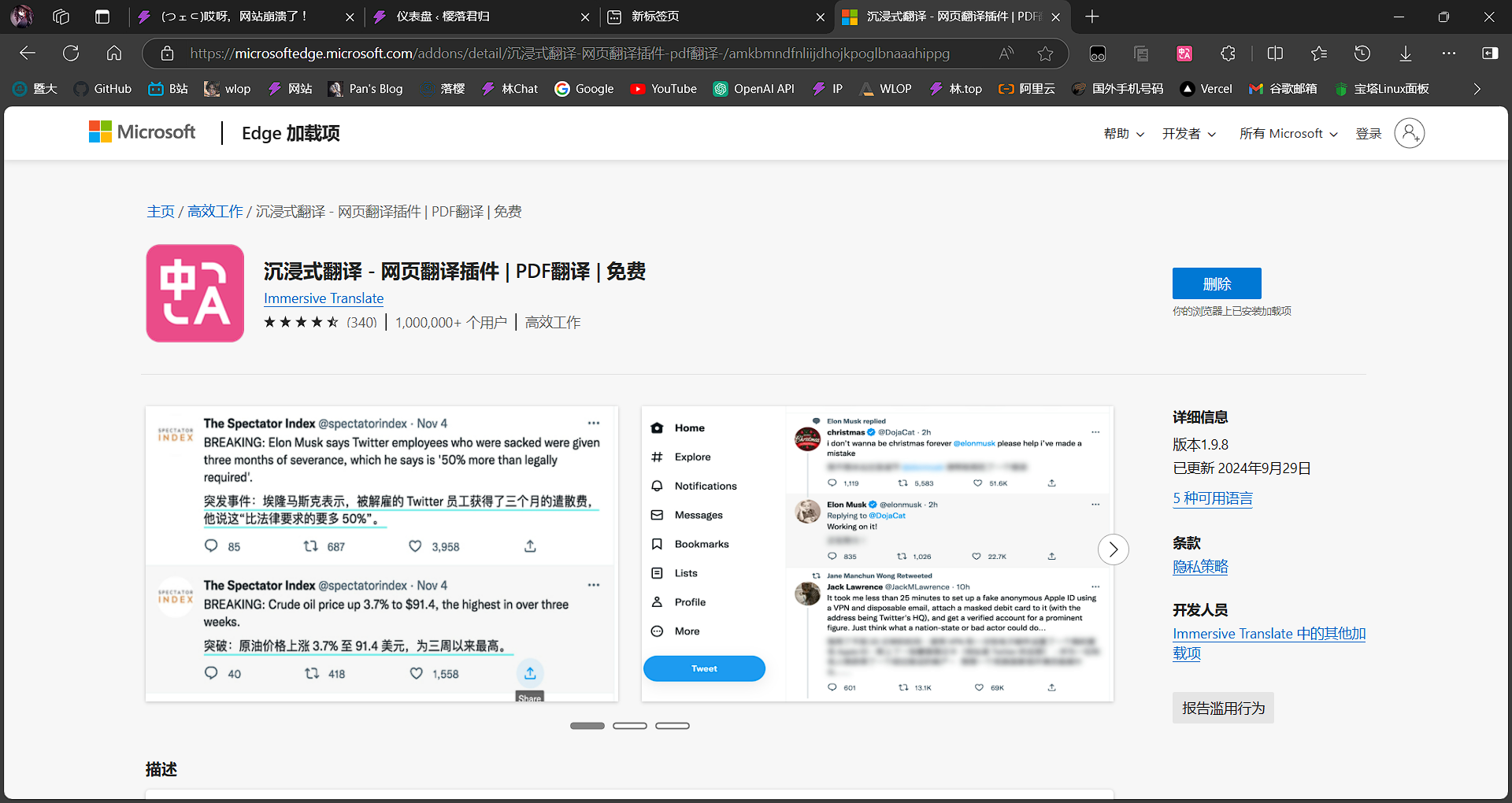Select the second carousel indicator
Image resolution: width=1512 pixels, height=803 pixels.
click(630, 726)
